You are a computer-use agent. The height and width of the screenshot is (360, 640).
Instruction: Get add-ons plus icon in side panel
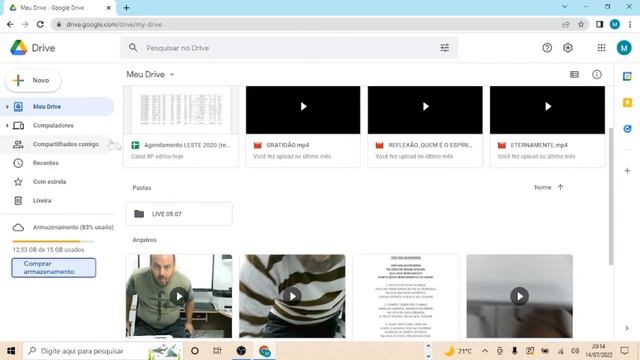627,171
